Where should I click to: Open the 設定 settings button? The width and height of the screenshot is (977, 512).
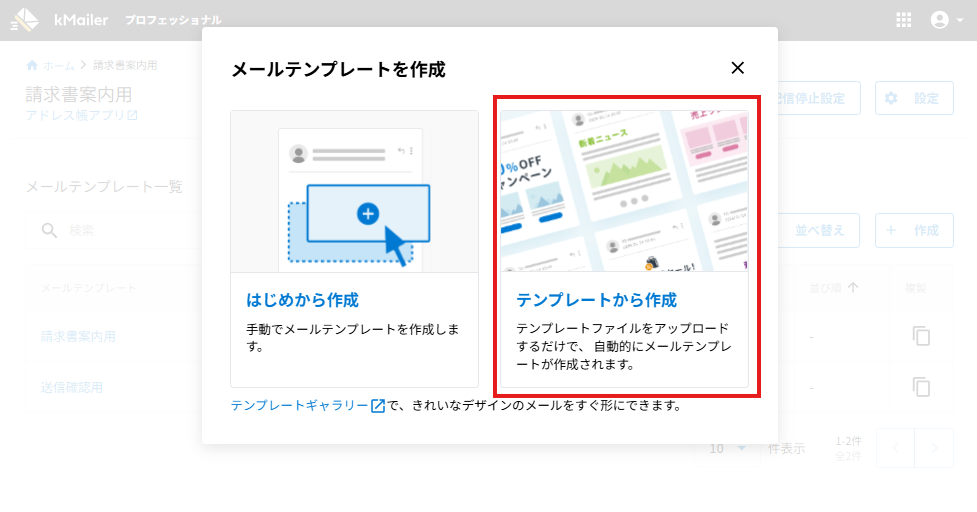coord(914,98)
